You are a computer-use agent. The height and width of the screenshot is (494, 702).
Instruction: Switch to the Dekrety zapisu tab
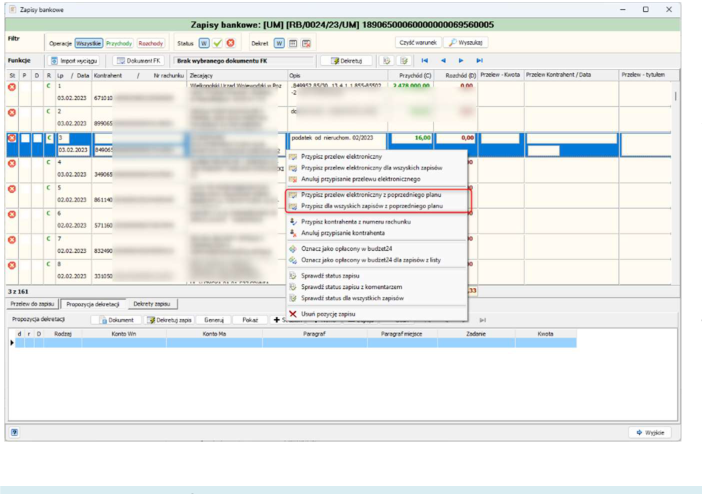click(152, 304)
